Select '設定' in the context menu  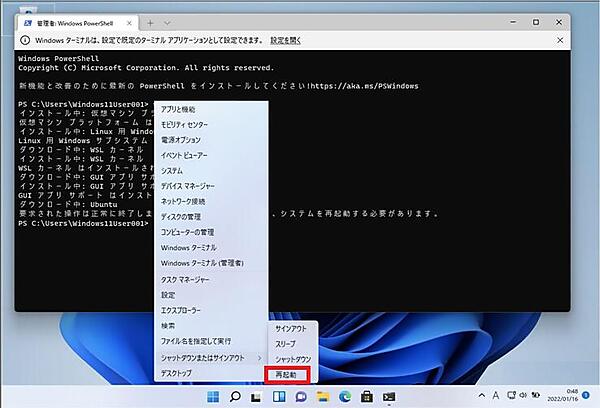point(211,295)
